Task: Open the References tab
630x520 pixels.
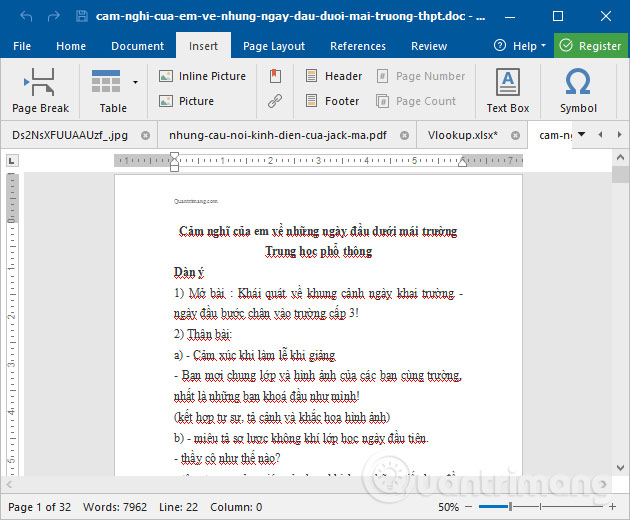Action: [x=358, y=46]
